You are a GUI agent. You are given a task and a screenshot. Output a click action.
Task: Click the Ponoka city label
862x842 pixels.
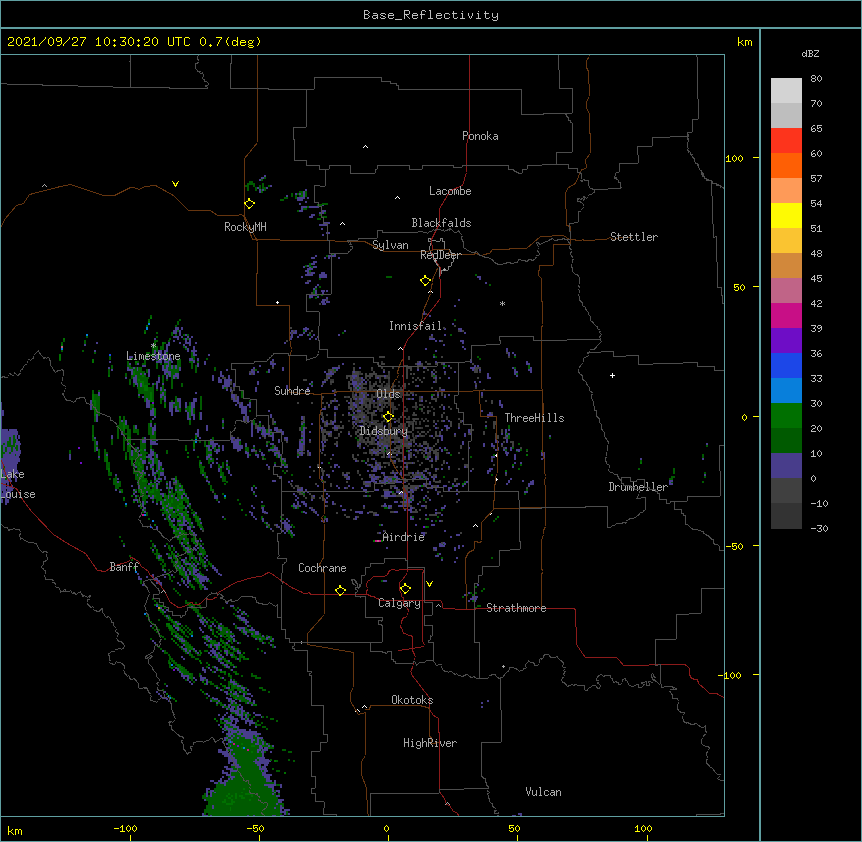pyautogui.click(x=480, y=136)
